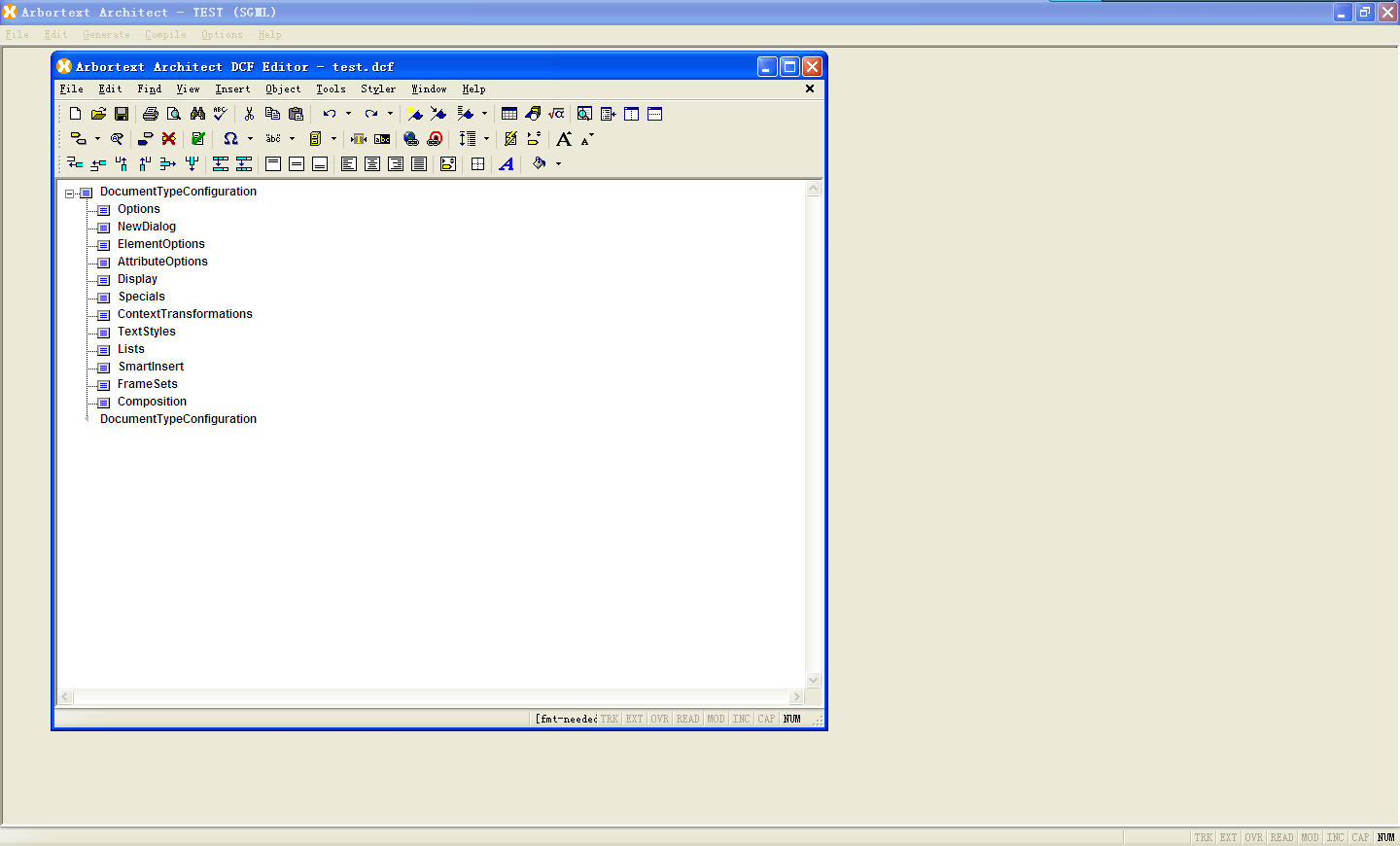Click the globe link icon
Screen dimensions: 1400x846
click(411, 139)
